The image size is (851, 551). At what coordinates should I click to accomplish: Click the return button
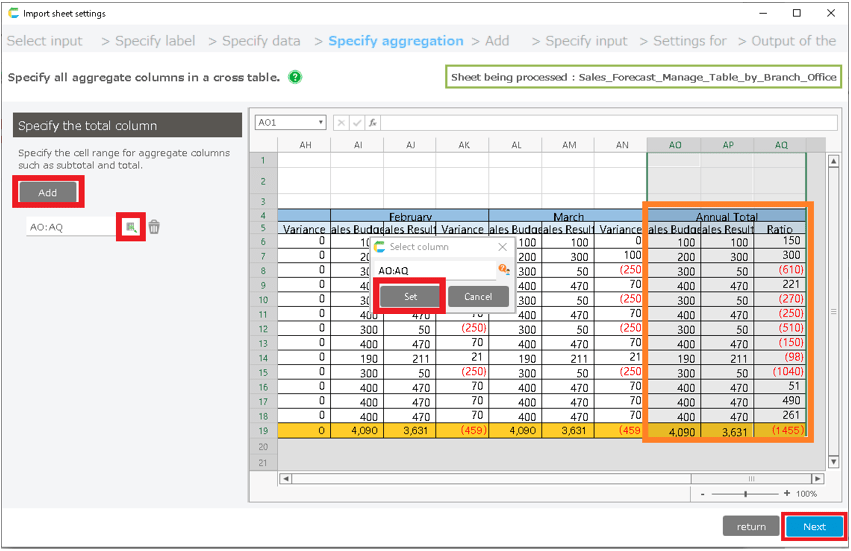coord(751,527)
